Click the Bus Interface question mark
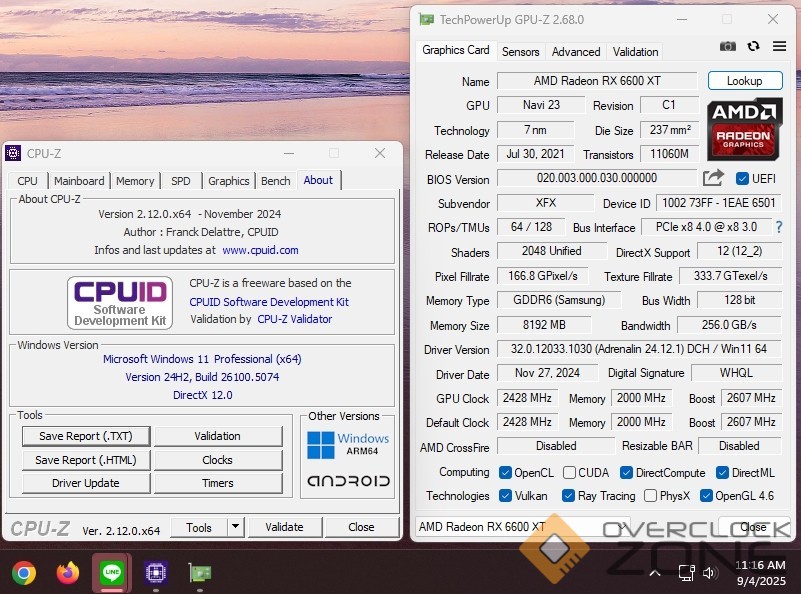The height and width of the screenshot is (594, 801). click(x=779, y=227)
